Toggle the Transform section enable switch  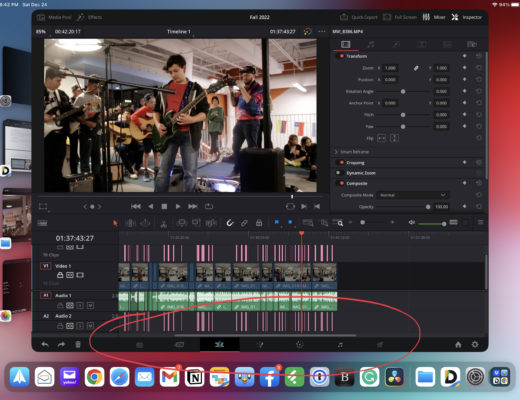(x=341, y=56)
